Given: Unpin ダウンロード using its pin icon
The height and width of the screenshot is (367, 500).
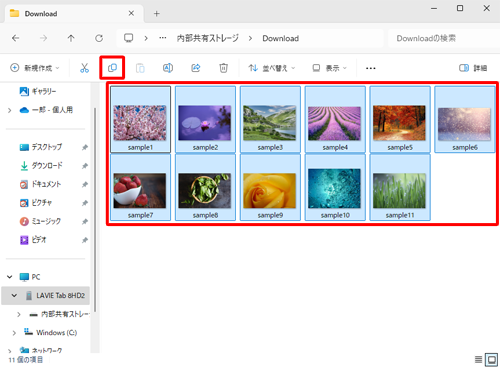Looking at the screenshot, I should [x=85, y=166].
